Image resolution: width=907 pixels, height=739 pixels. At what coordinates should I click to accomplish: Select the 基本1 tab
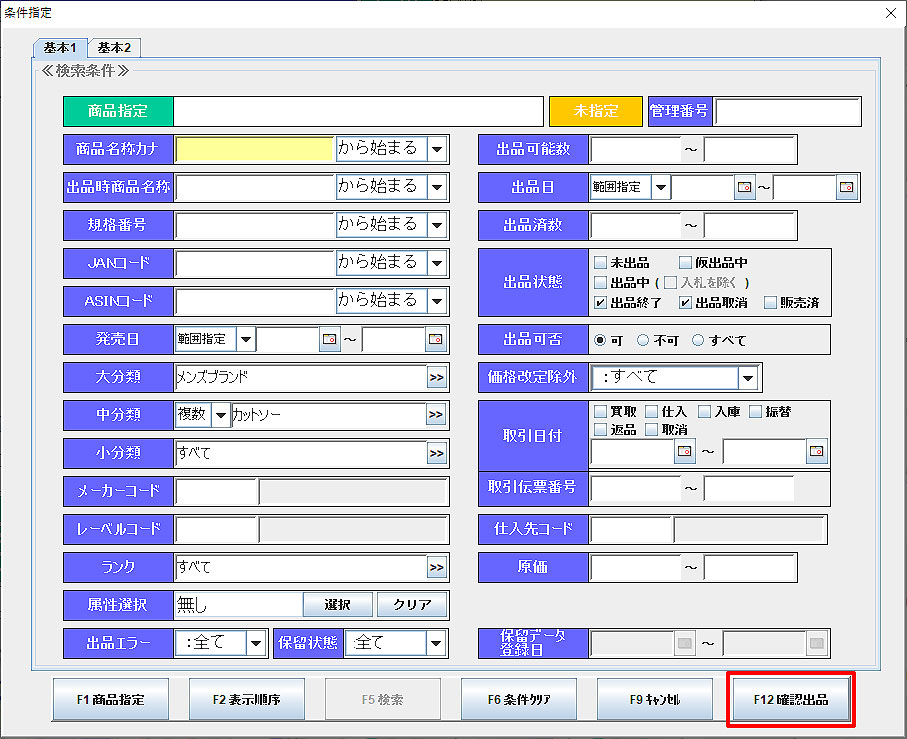60,47
